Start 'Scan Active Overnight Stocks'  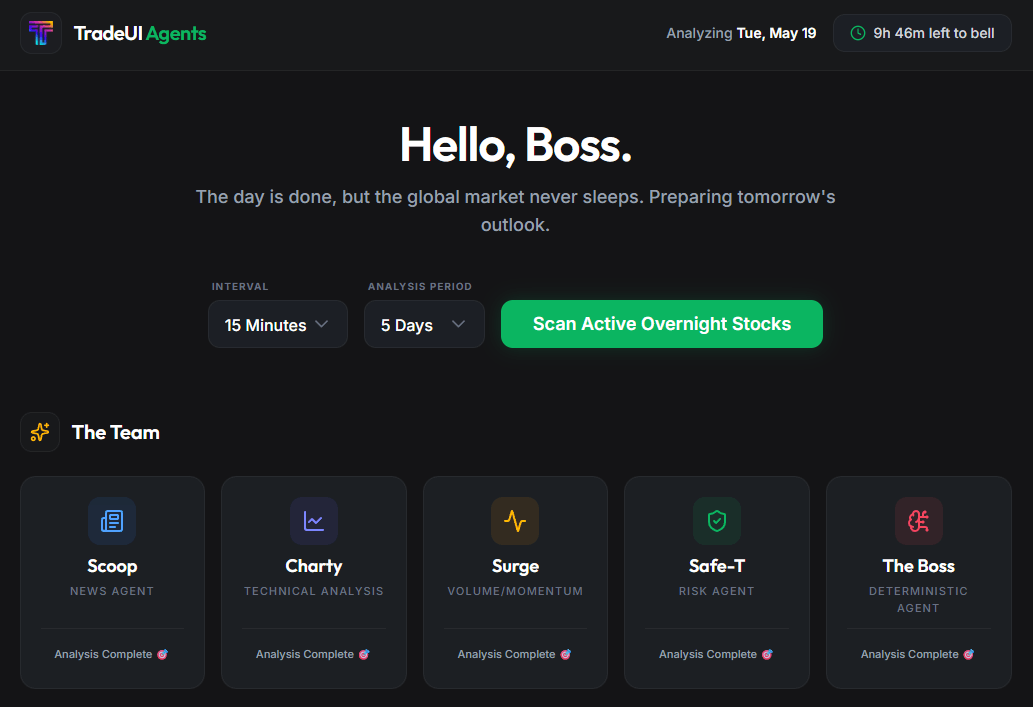tap(661, 324)
